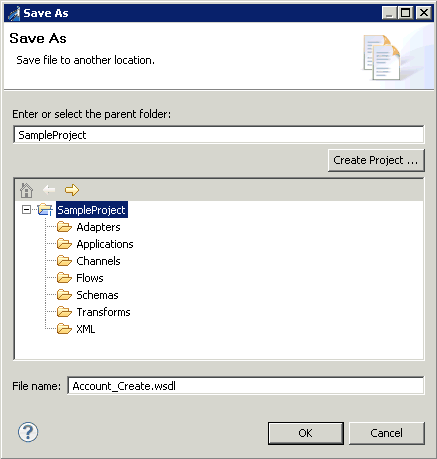Select the Applications folder
This screenshot has width=437, height=459.
click(105, 244)
